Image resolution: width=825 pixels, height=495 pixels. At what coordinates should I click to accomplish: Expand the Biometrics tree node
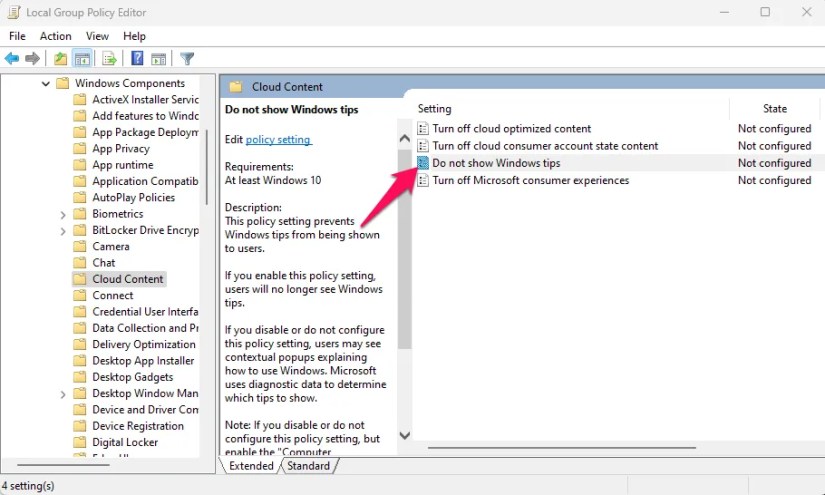click(63, 215)
